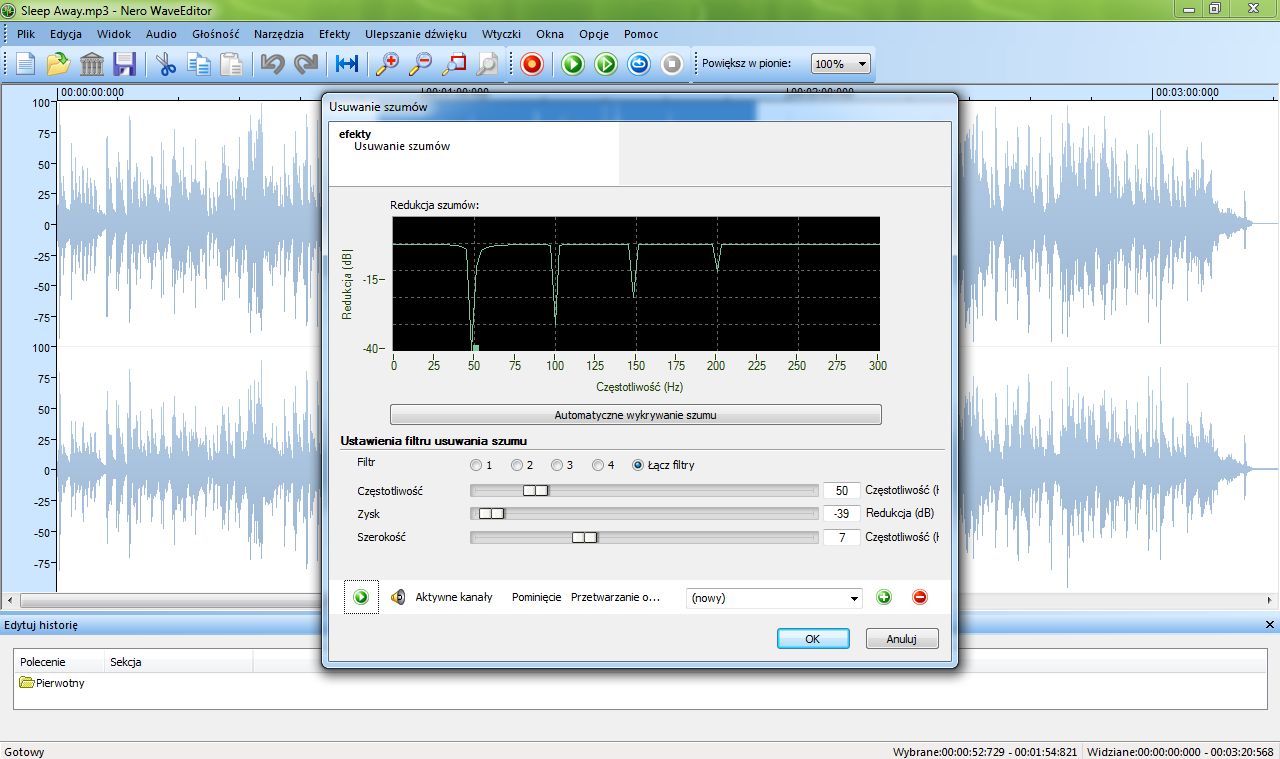Open the Pomoc menu
1280x759 pixels.
pyautogui.click(x=641, y=34)
